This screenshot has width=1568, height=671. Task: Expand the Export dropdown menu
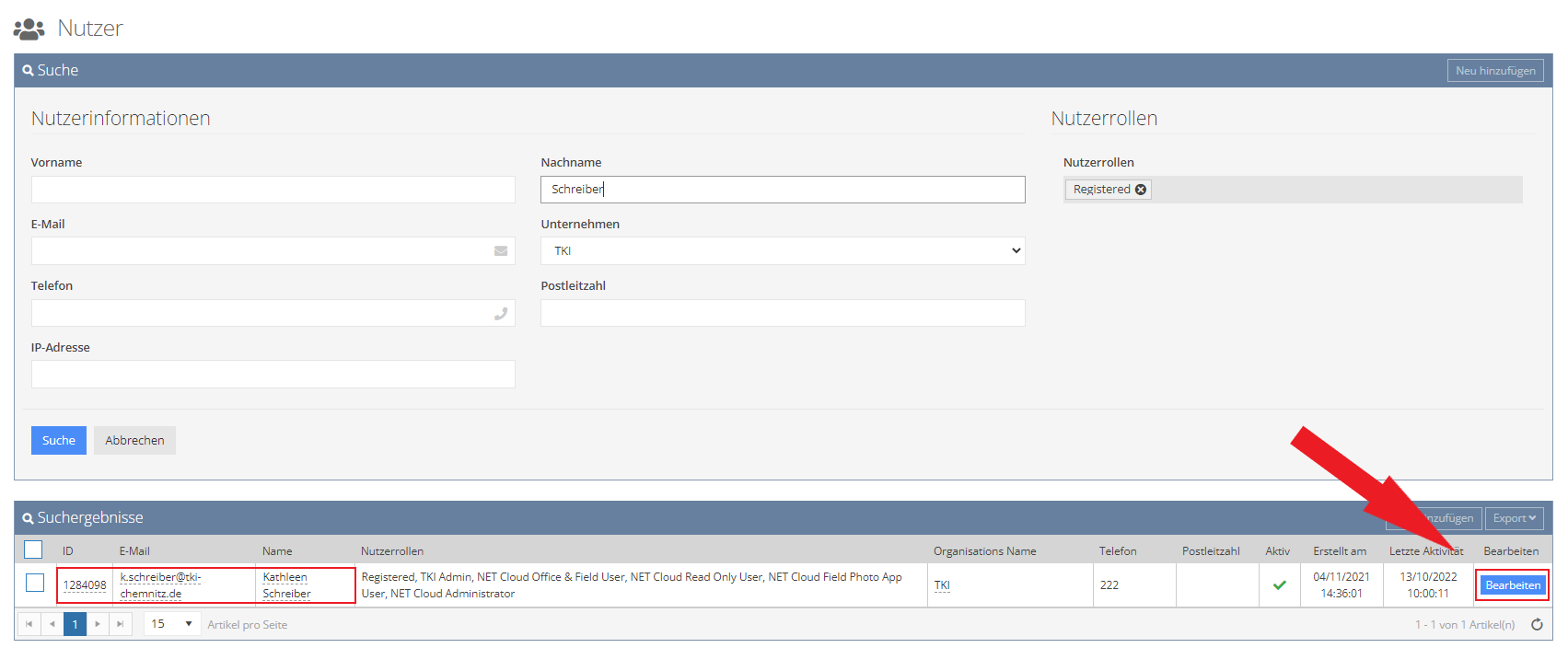click(1514, 518)
